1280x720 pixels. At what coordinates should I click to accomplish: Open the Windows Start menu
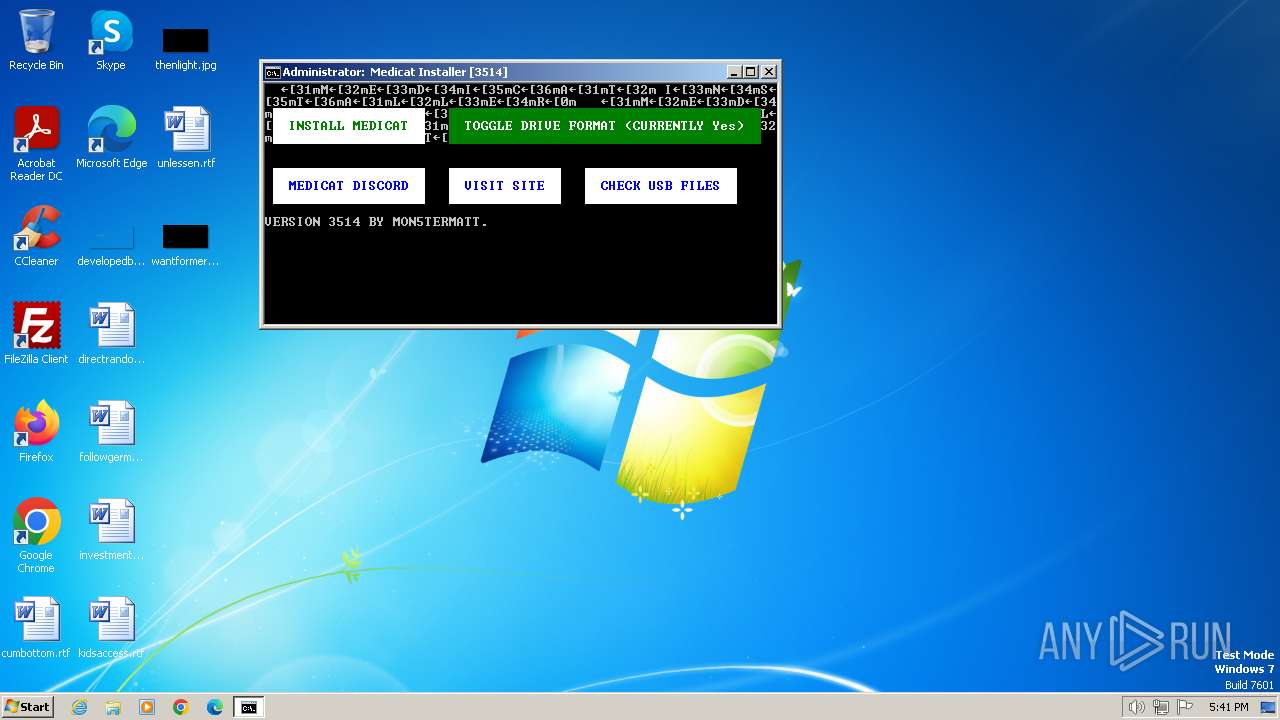coord(28,707)
